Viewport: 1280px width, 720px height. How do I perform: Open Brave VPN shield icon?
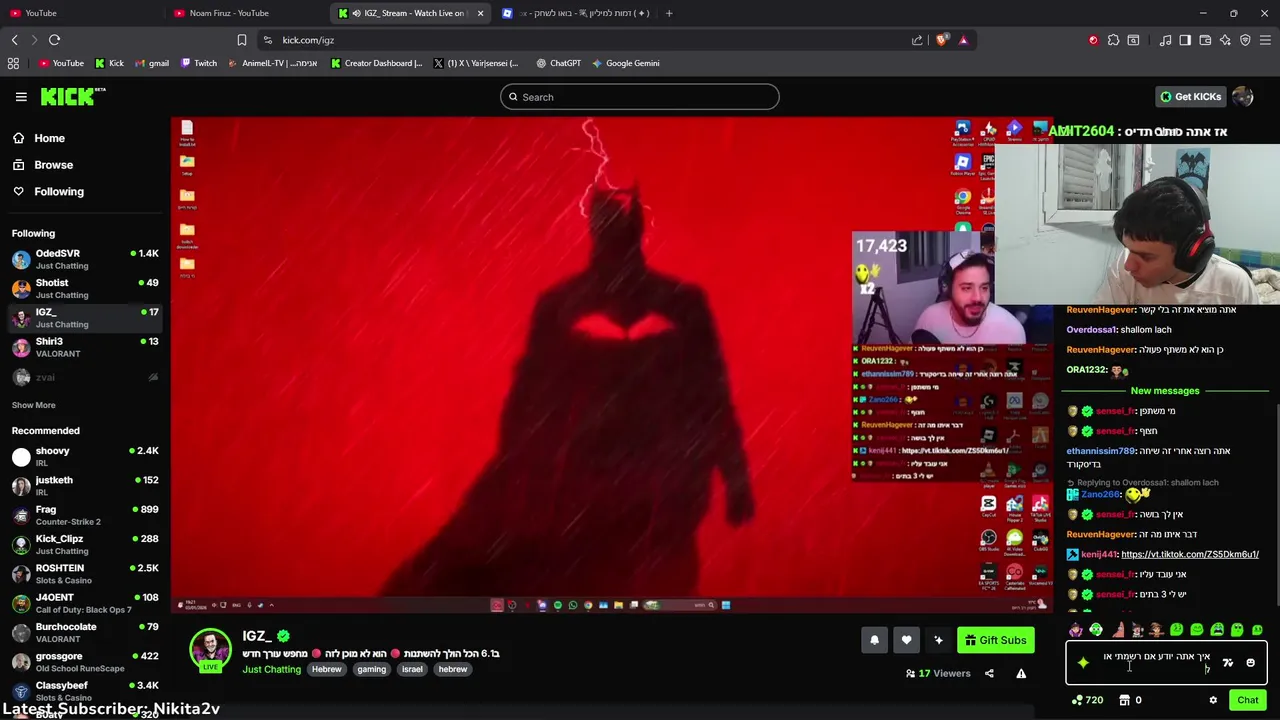pos(1245,40)
